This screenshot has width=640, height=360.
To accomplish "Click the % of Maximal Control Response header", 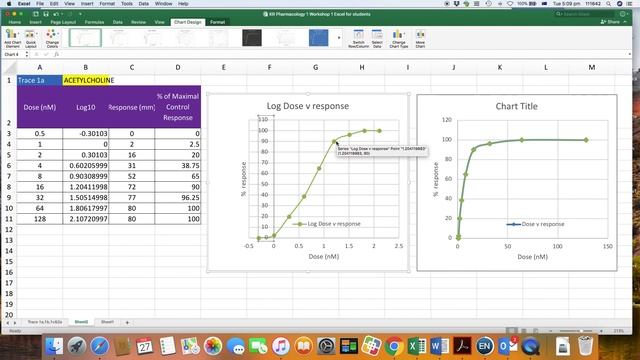I will pos(178,107).
